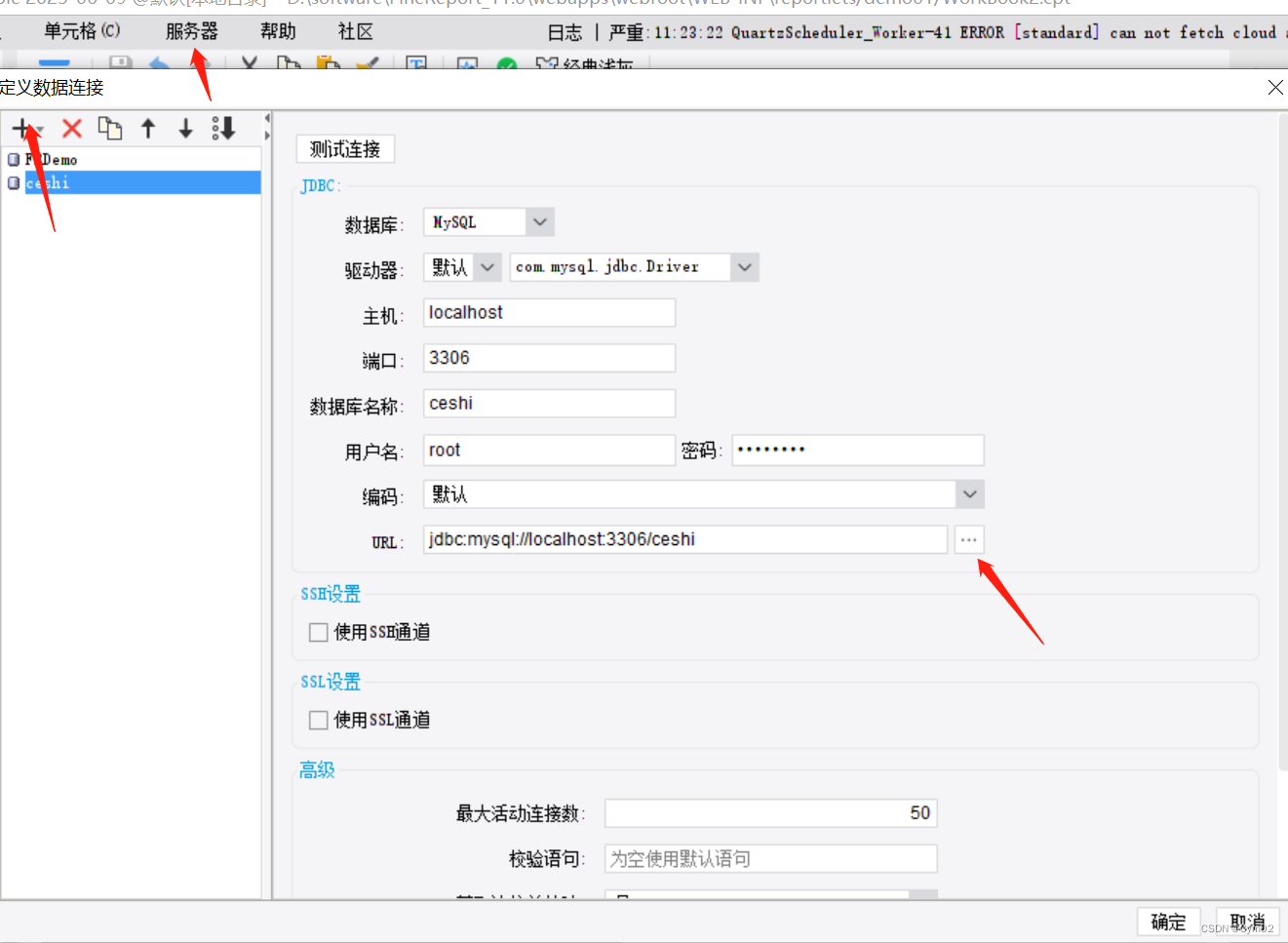The width and height of the screenshot is (1288, 943).
Task: Click the SSH设置 section heading
Action: pyautogui.click(x=331, y=594)
